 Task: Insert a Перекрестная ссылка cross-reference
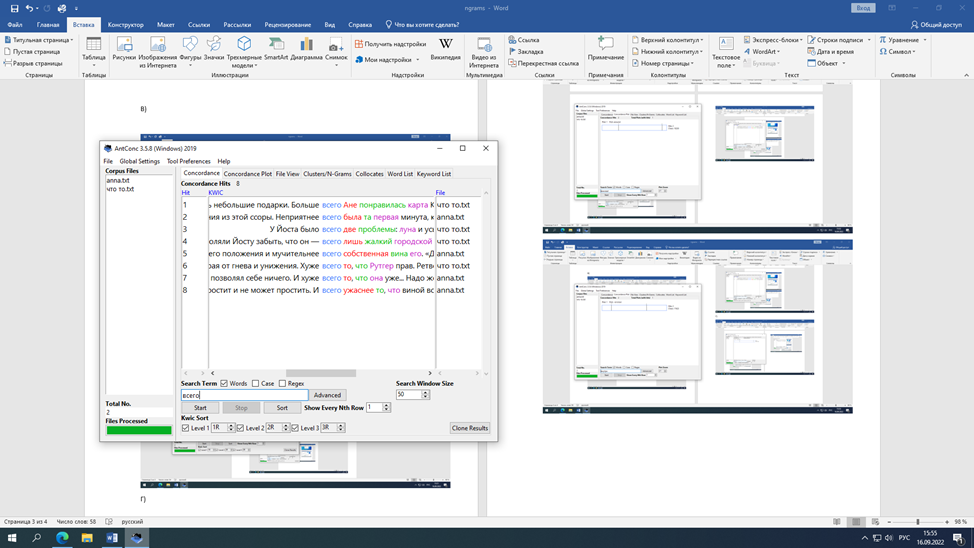[x=544, y=63]
